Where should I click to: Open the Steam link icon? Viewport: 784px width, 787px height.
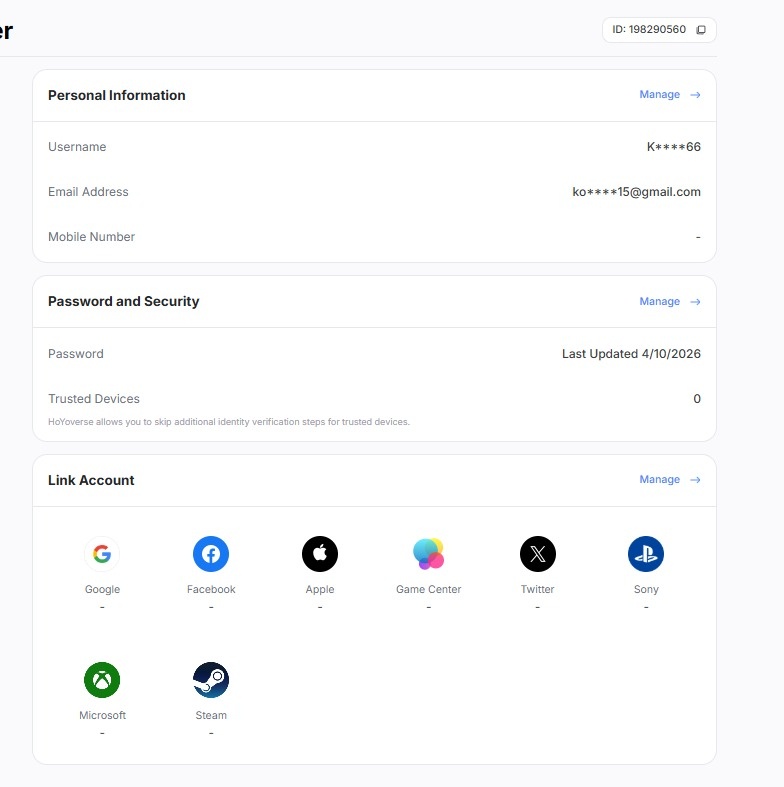[x=211, y=680]
